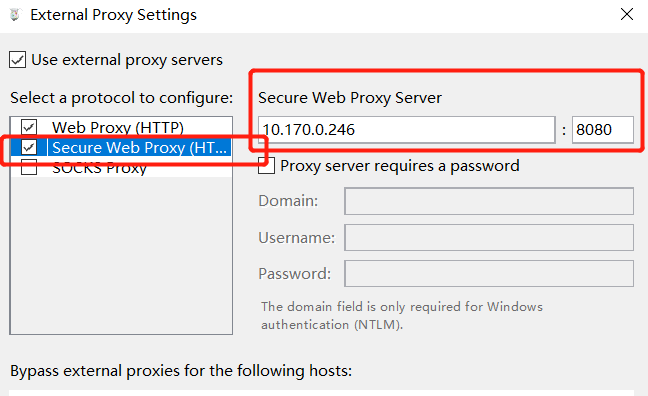Viewport: 648px width, 396px height.
Task: Select the Web Proxy (HTTP) list entry
Action: click(x=118, y=127)
